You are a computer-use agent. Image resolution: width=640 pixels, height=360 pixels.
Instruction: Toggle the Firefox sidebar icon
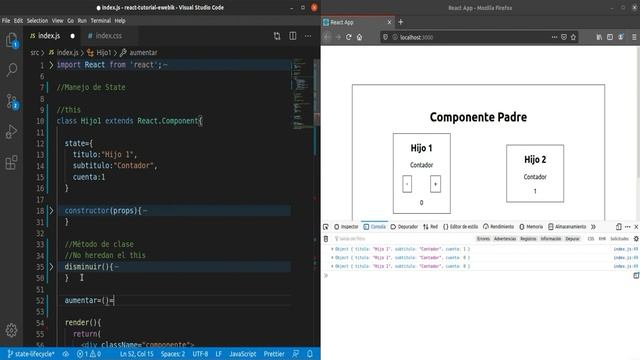(610, 37)
